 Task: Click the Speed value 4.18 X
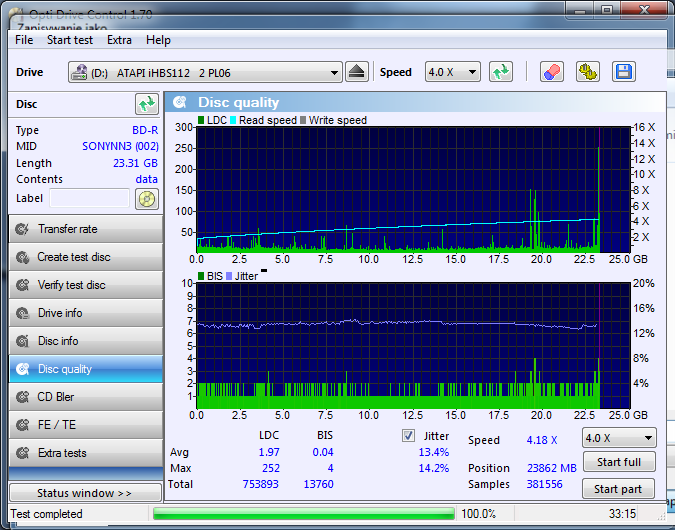click(542, 440)
